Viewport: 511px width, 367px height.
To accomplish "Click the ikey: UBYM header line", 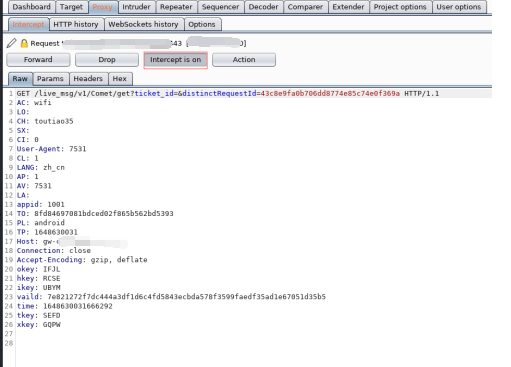I will 38,288.
